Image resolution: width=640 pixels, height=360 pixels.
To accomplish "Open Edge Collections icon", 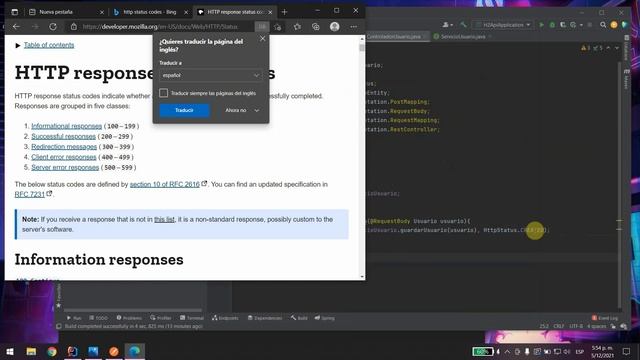I will 316,27.
